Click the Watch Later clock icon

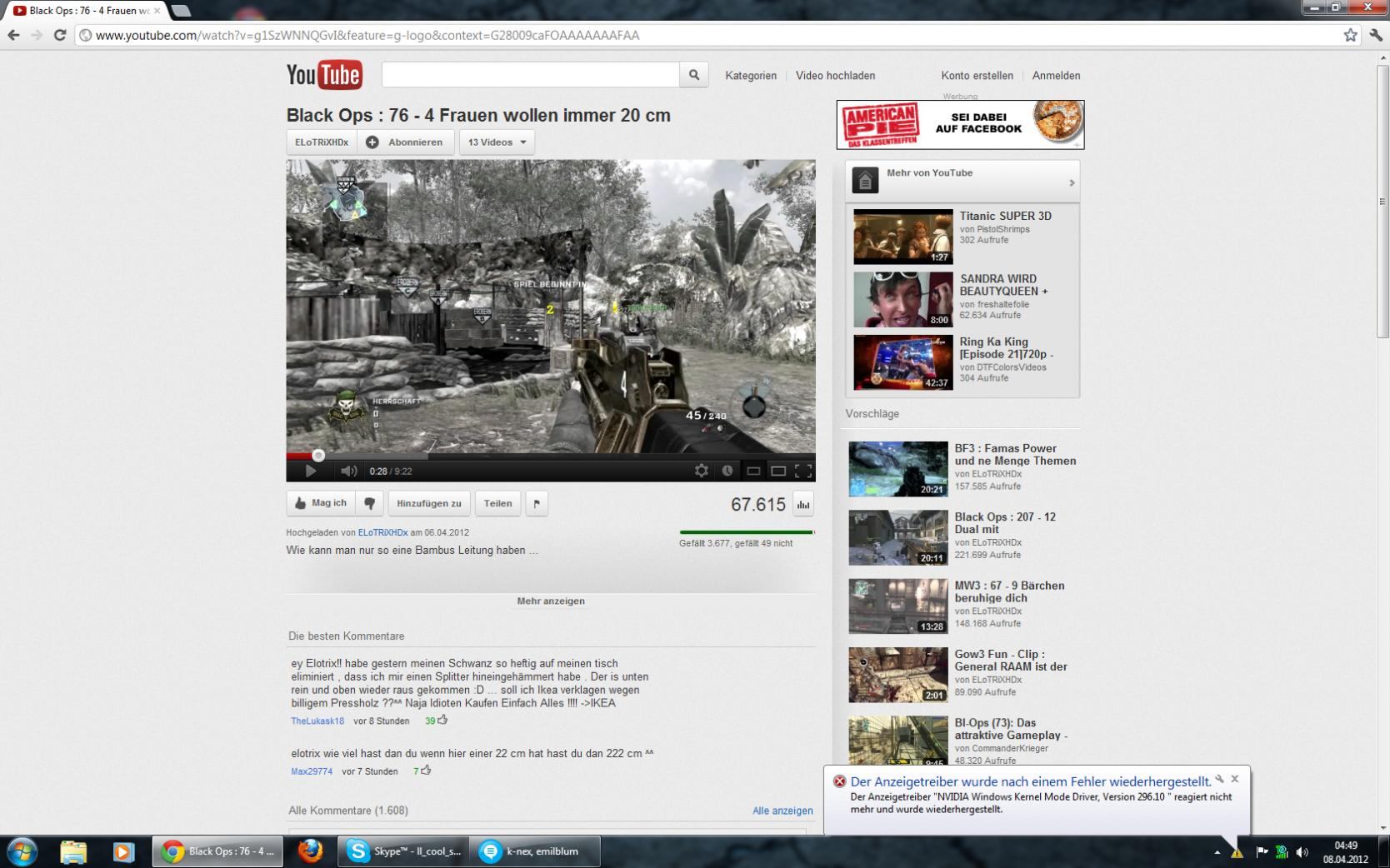pyautogui.click(x=727, y=471)
